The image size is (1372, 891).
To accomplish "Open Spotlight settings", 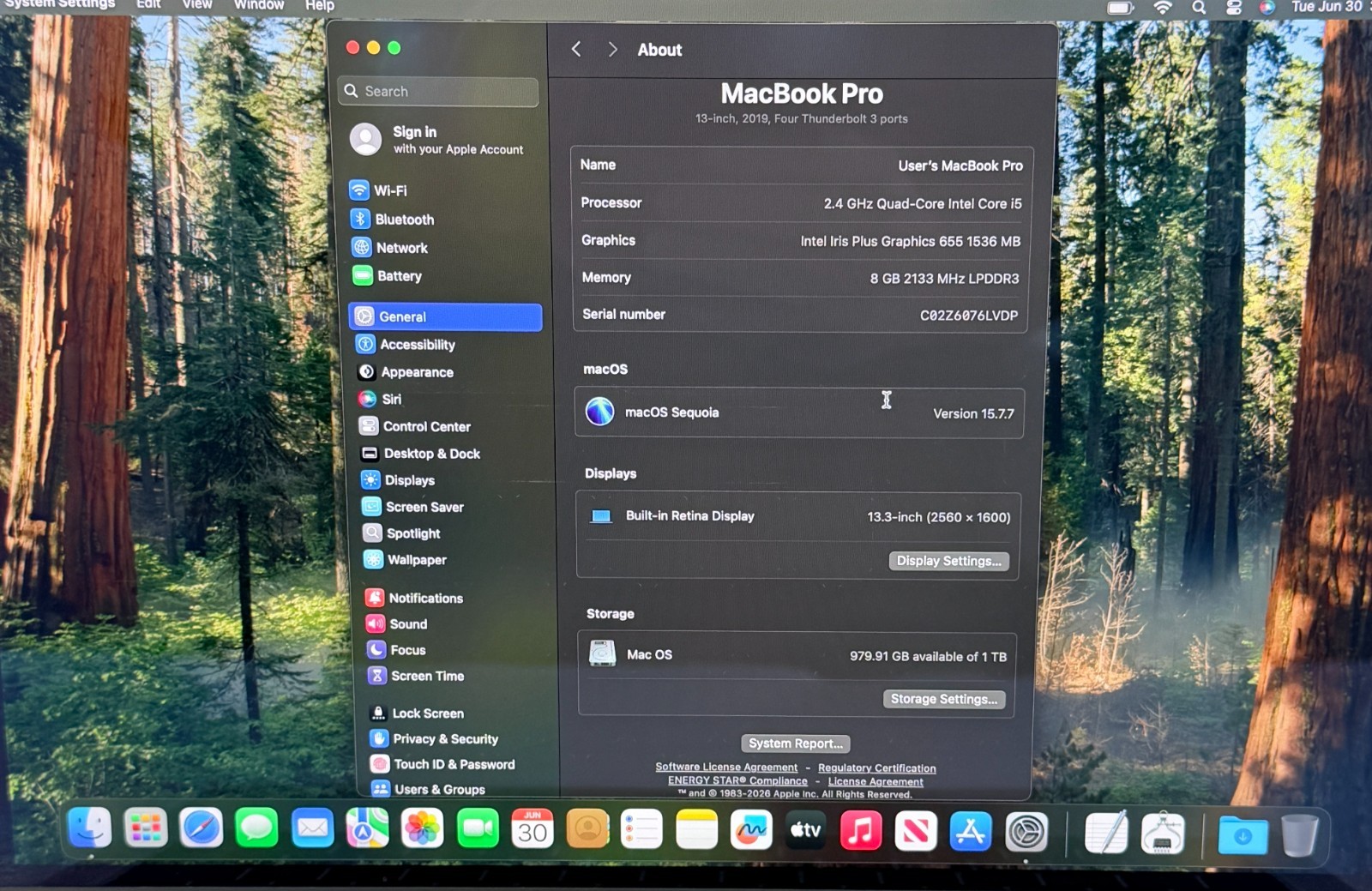I will click(x=401, y=533).
